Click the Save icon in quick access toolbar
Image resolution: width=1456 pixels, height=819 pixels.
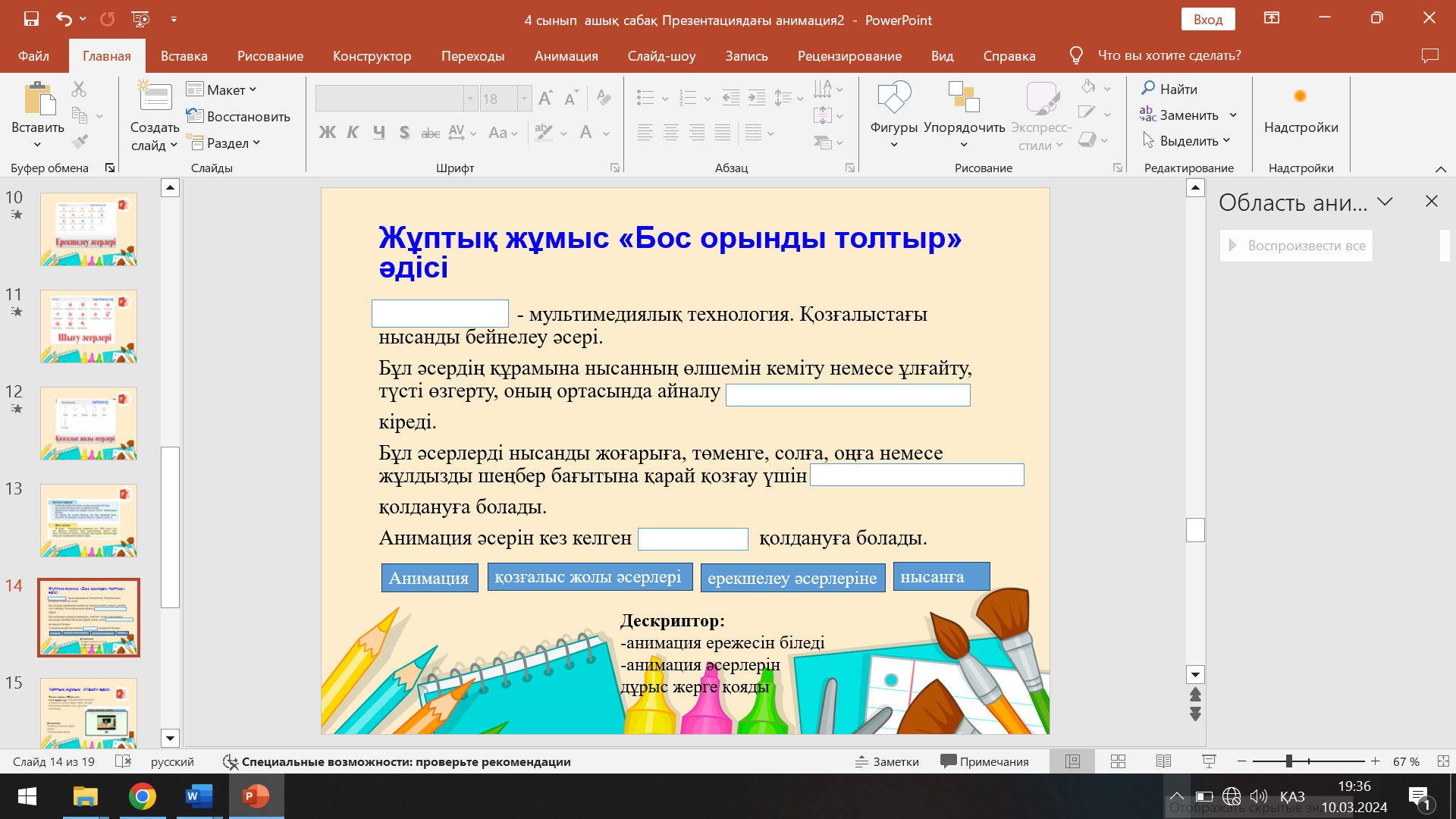tap(31, 19)
